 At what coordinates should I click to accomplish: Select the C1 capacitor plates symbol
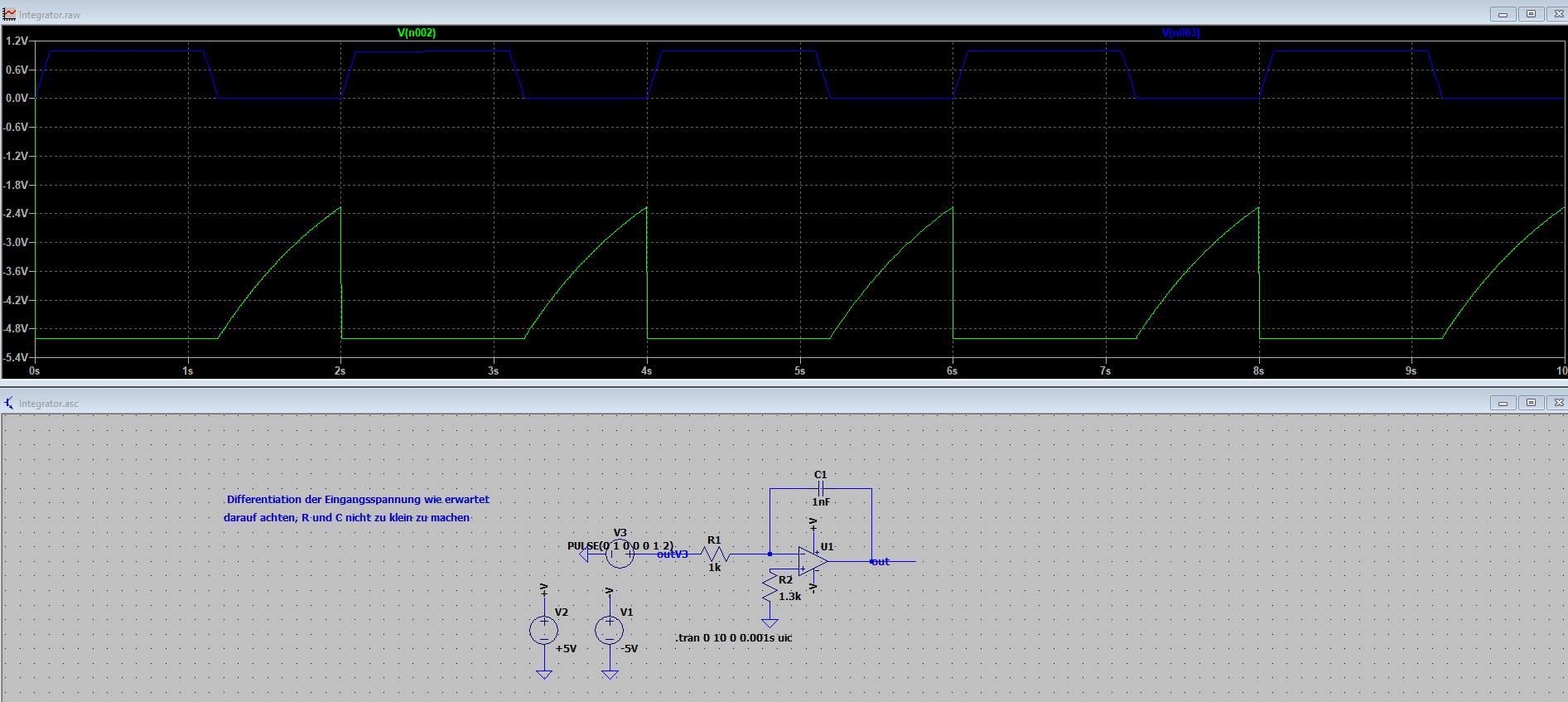(x=820, y=489)
